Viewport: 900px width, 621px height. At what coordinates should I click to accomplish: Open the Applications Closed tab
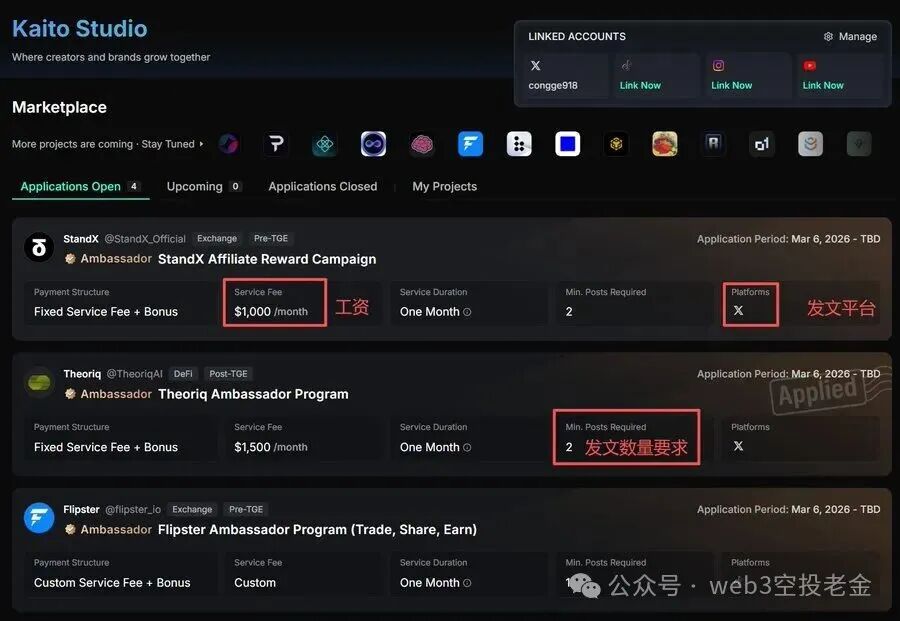(323, 187)
